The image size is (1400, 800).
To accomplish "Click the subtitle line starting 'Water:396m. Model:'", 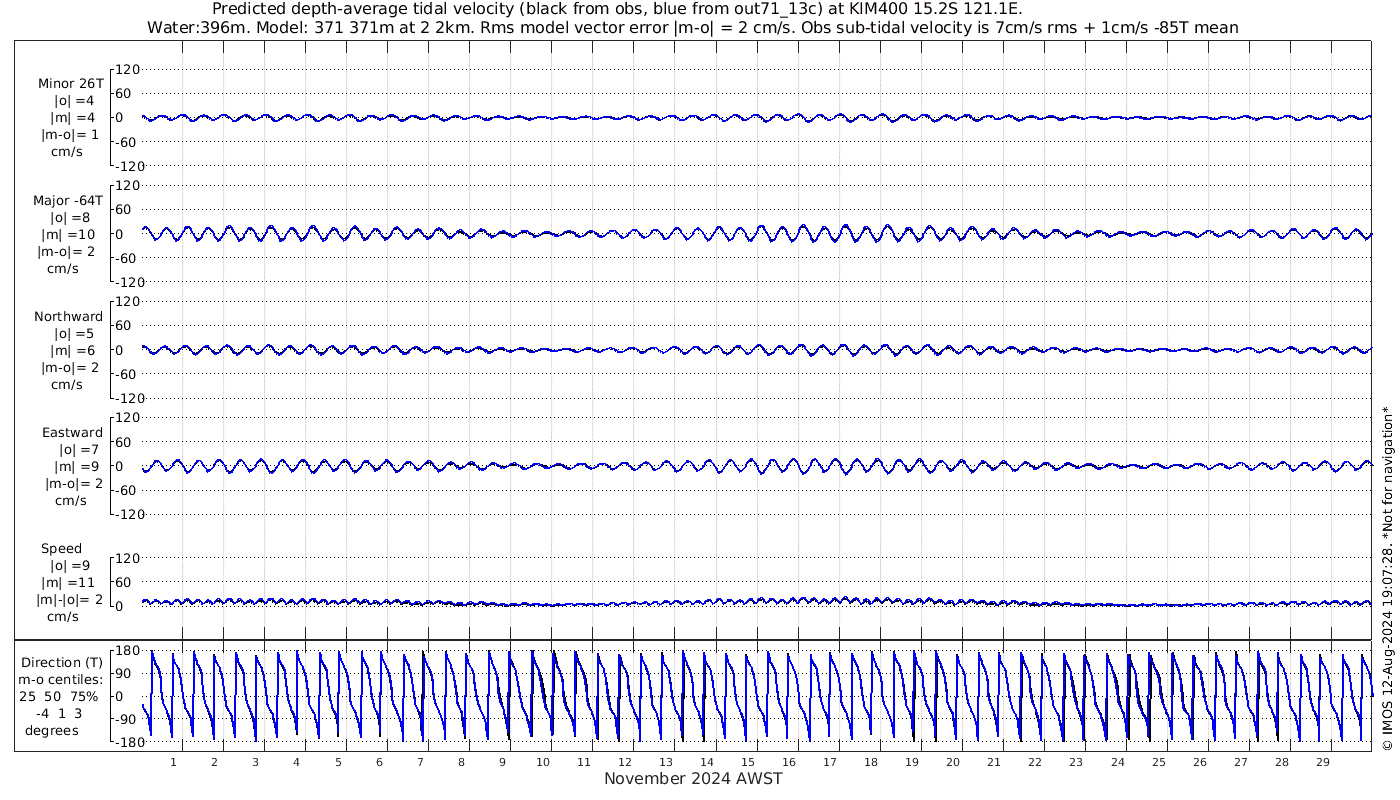I will (x=693, y=28).
